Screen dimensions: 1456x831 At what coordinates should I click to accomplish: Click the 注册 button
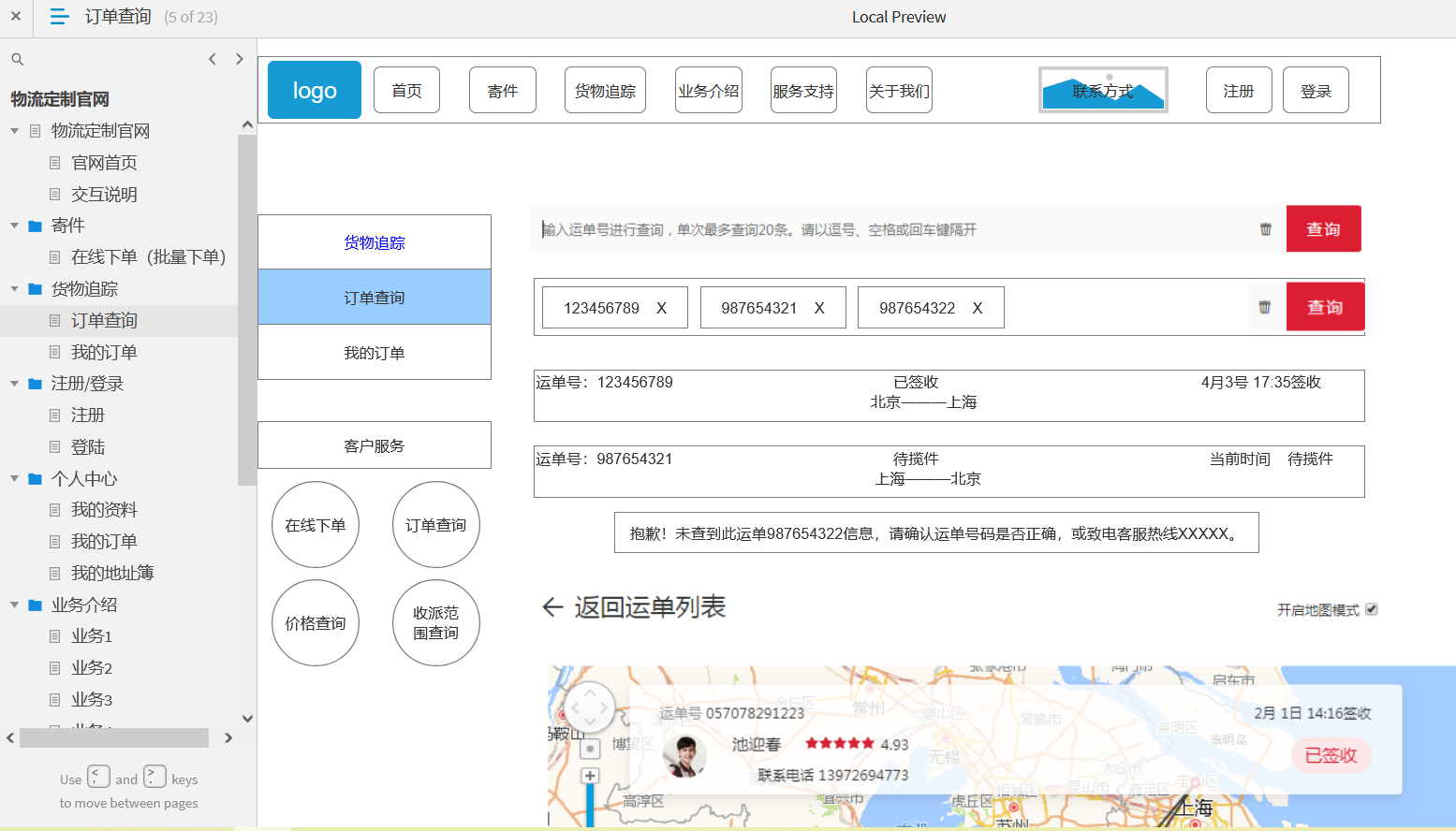pyautogui.click(x=1239, y=90)
